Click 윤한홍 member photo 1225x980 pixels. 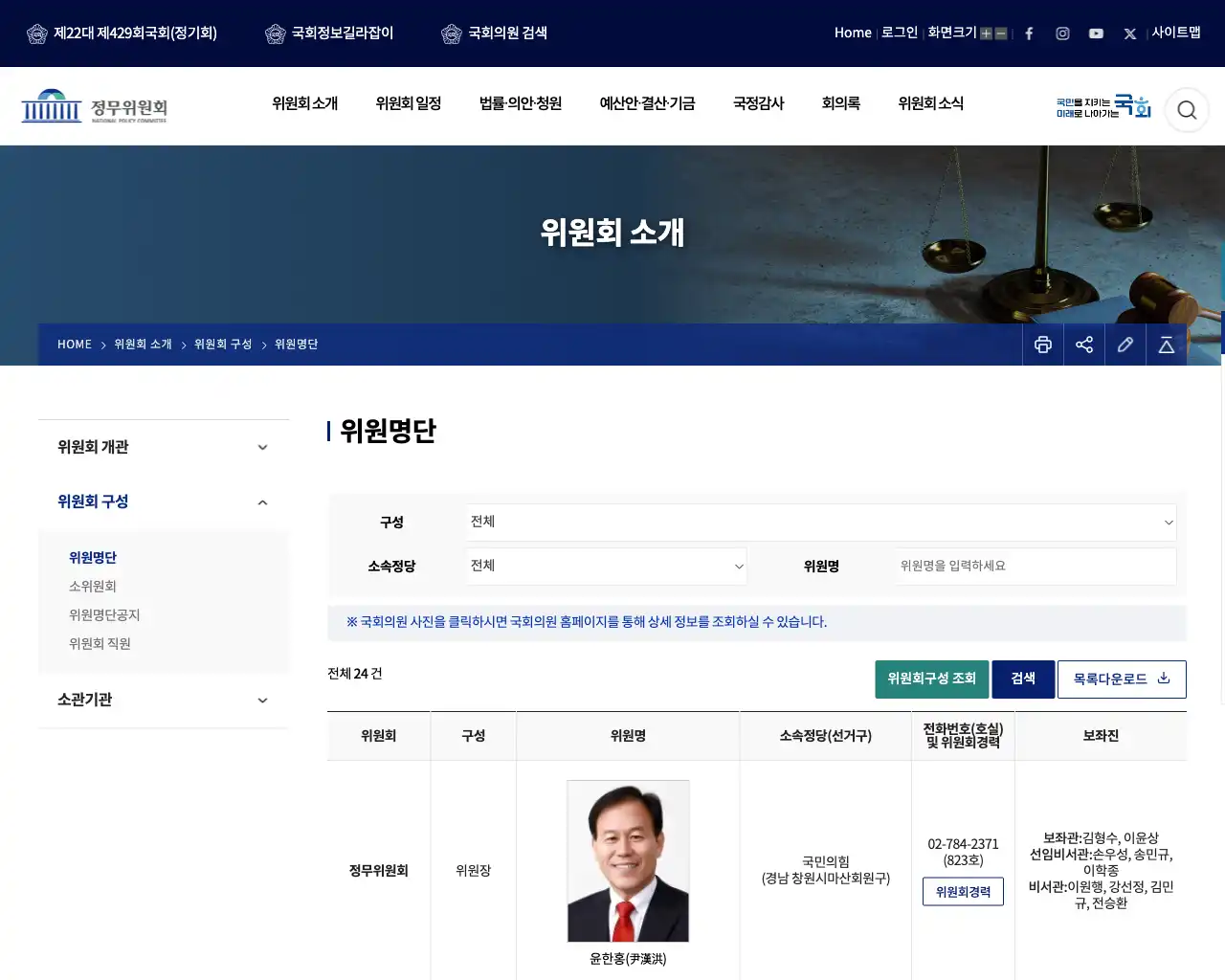628,861
